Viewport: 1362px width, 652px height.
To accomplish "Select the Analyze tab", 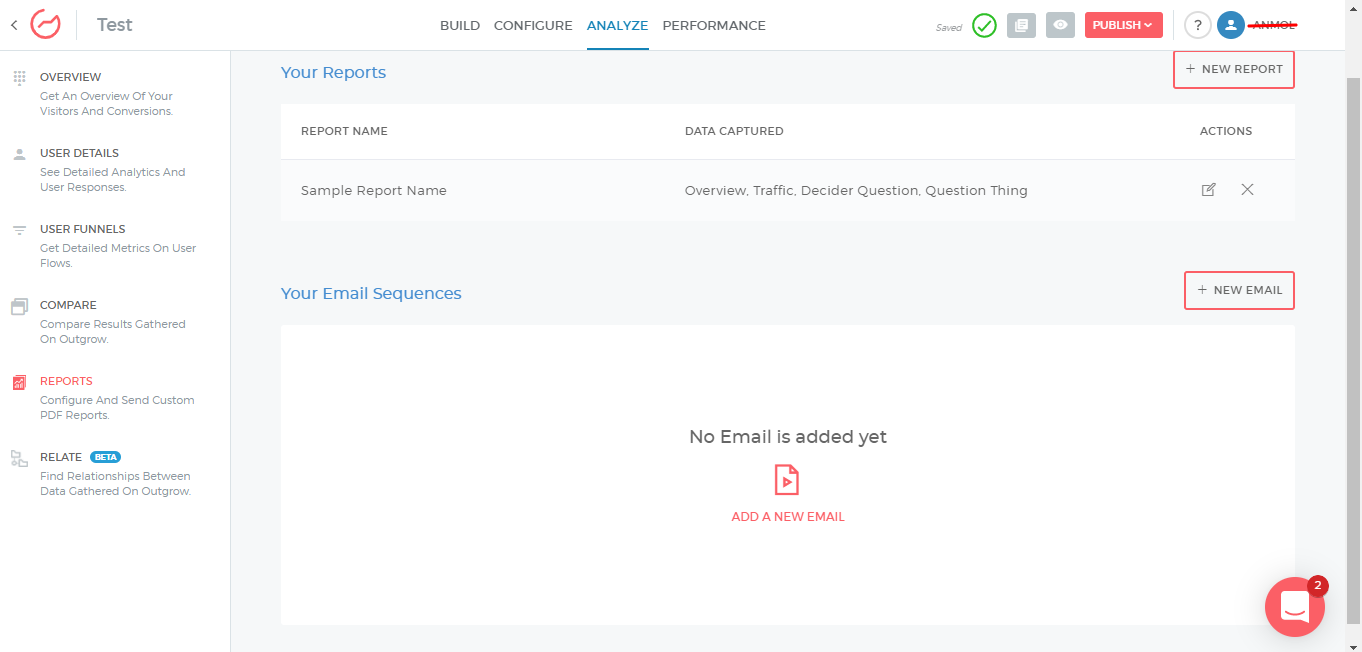I will coord(617,26).
